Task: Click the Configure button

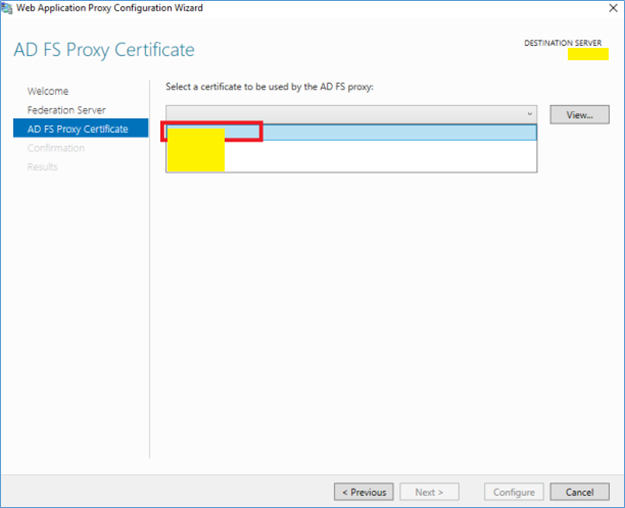Action: pyautogui.click(x=514, y=492)
